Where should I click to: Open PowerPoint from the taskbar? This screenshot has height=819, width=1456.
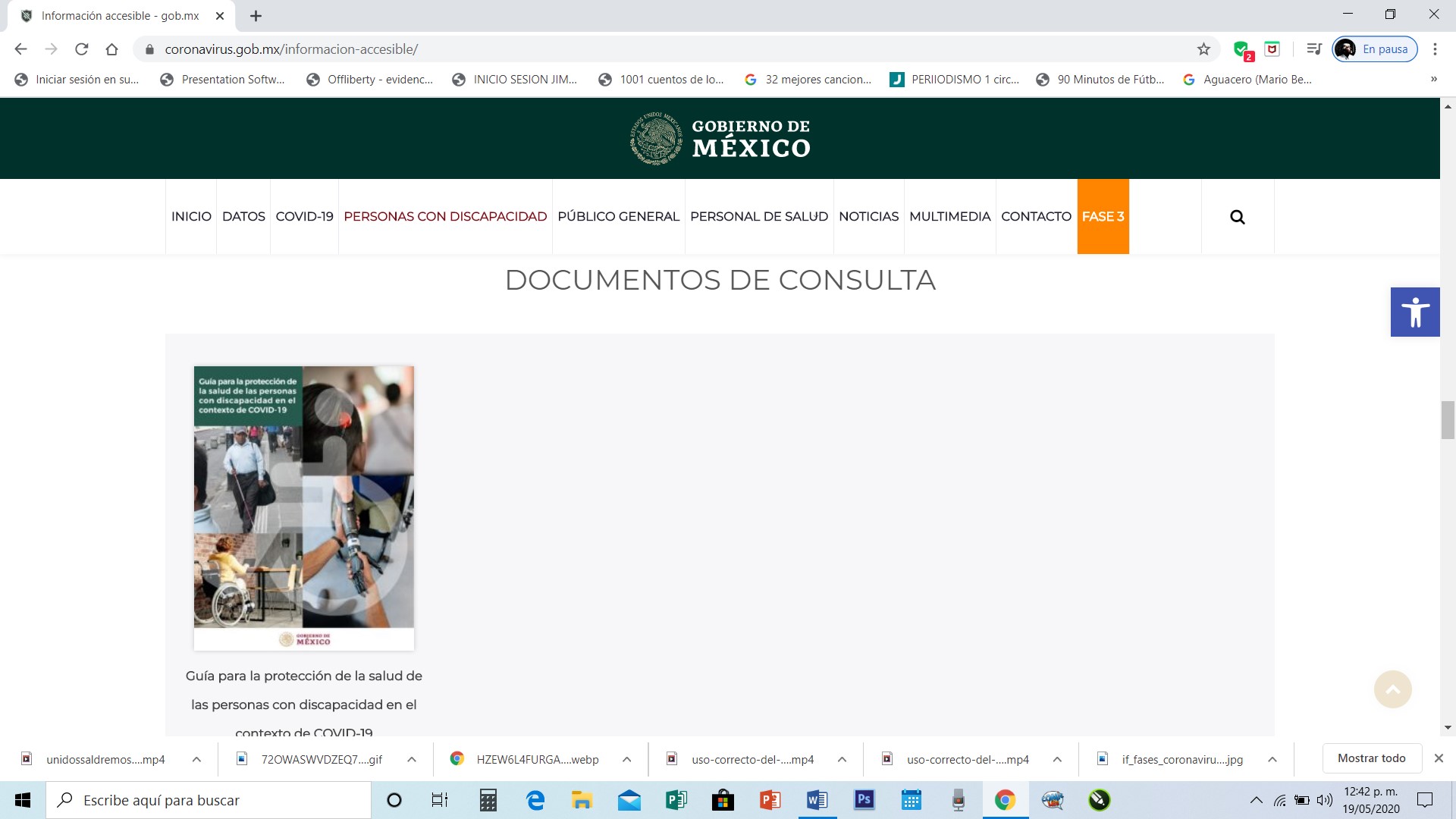click(x=770, y=800)
